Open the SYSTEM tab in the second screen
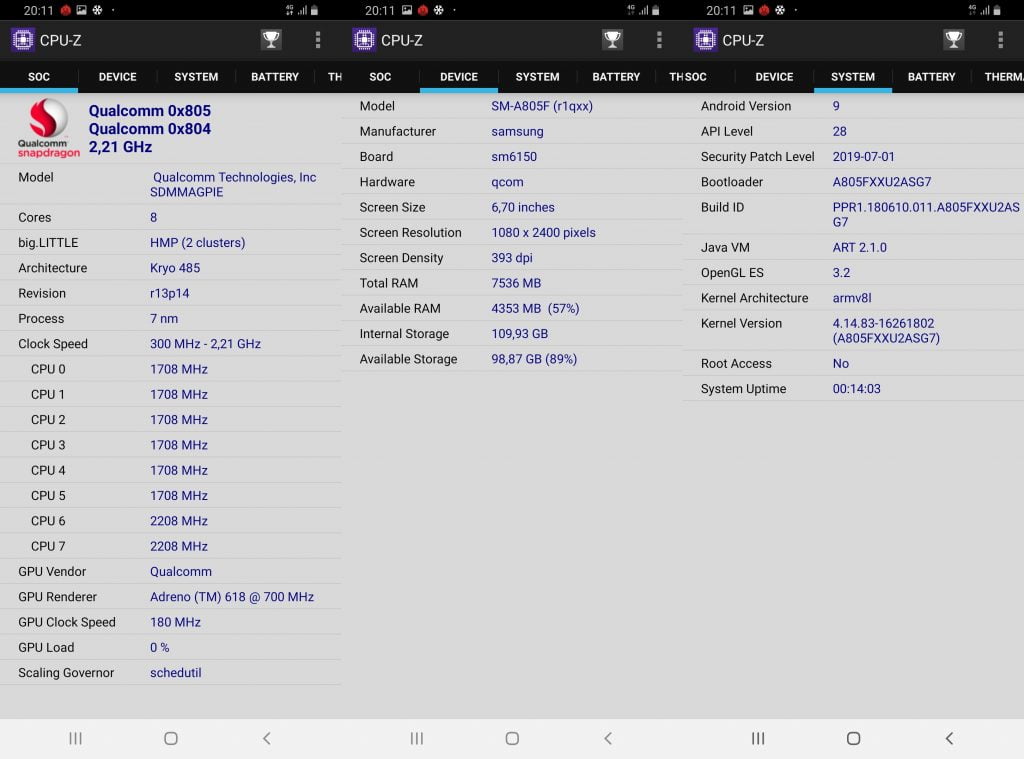 (x=537, y=76)
